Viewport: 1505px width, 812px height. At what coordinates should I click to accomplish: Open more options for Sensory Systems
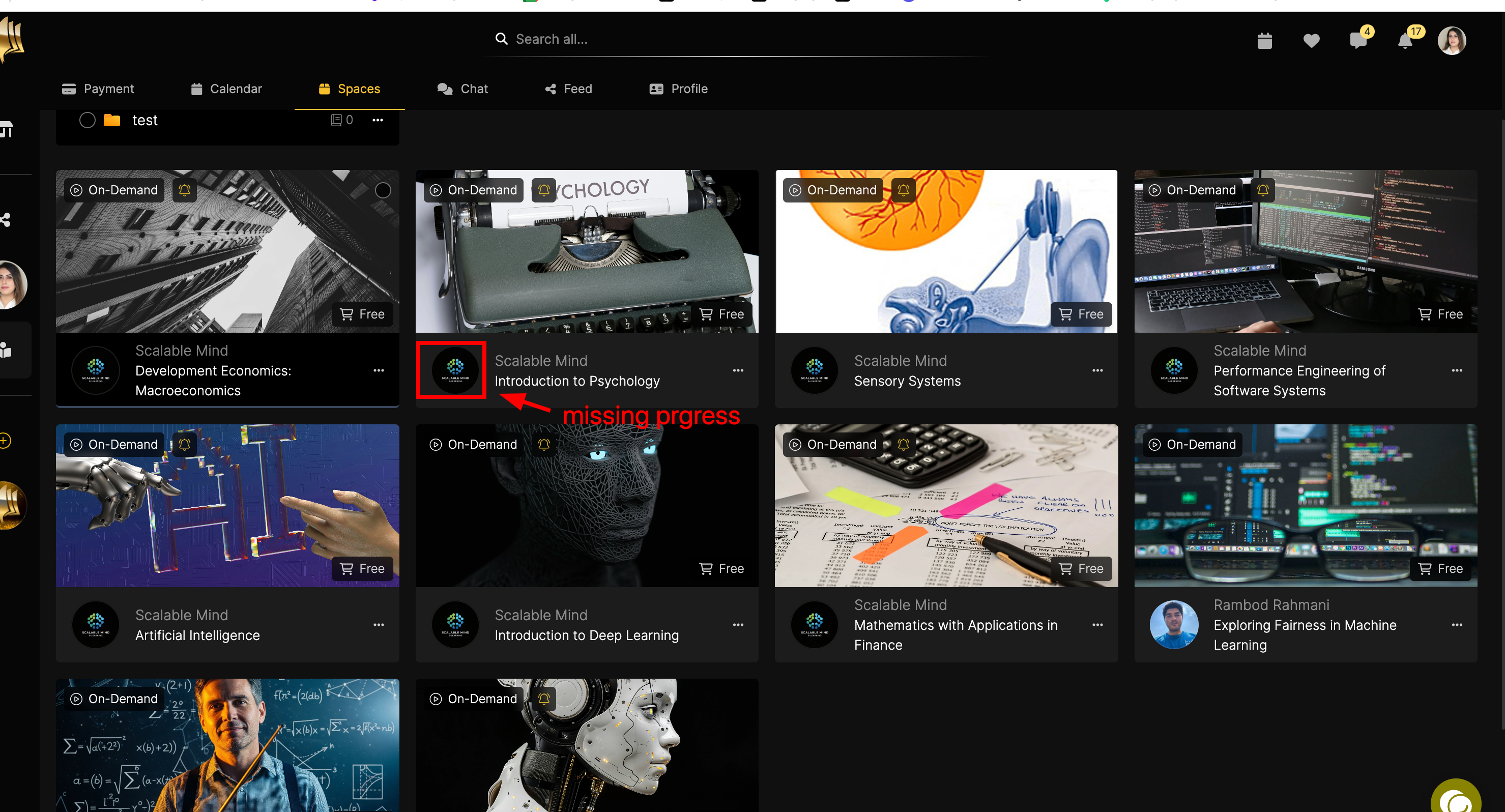pyautogui.click(x=1098, y=370)
